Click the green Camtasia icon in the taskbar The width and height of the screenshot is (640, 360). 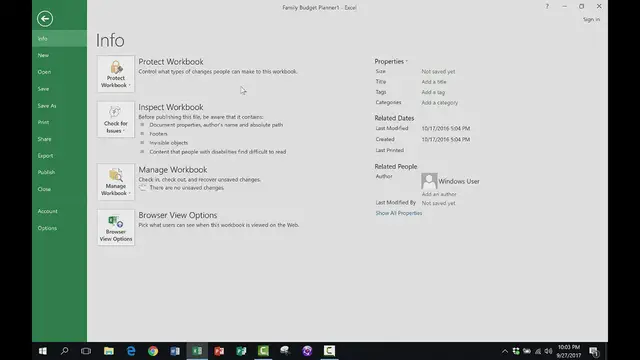coord(263,351)
